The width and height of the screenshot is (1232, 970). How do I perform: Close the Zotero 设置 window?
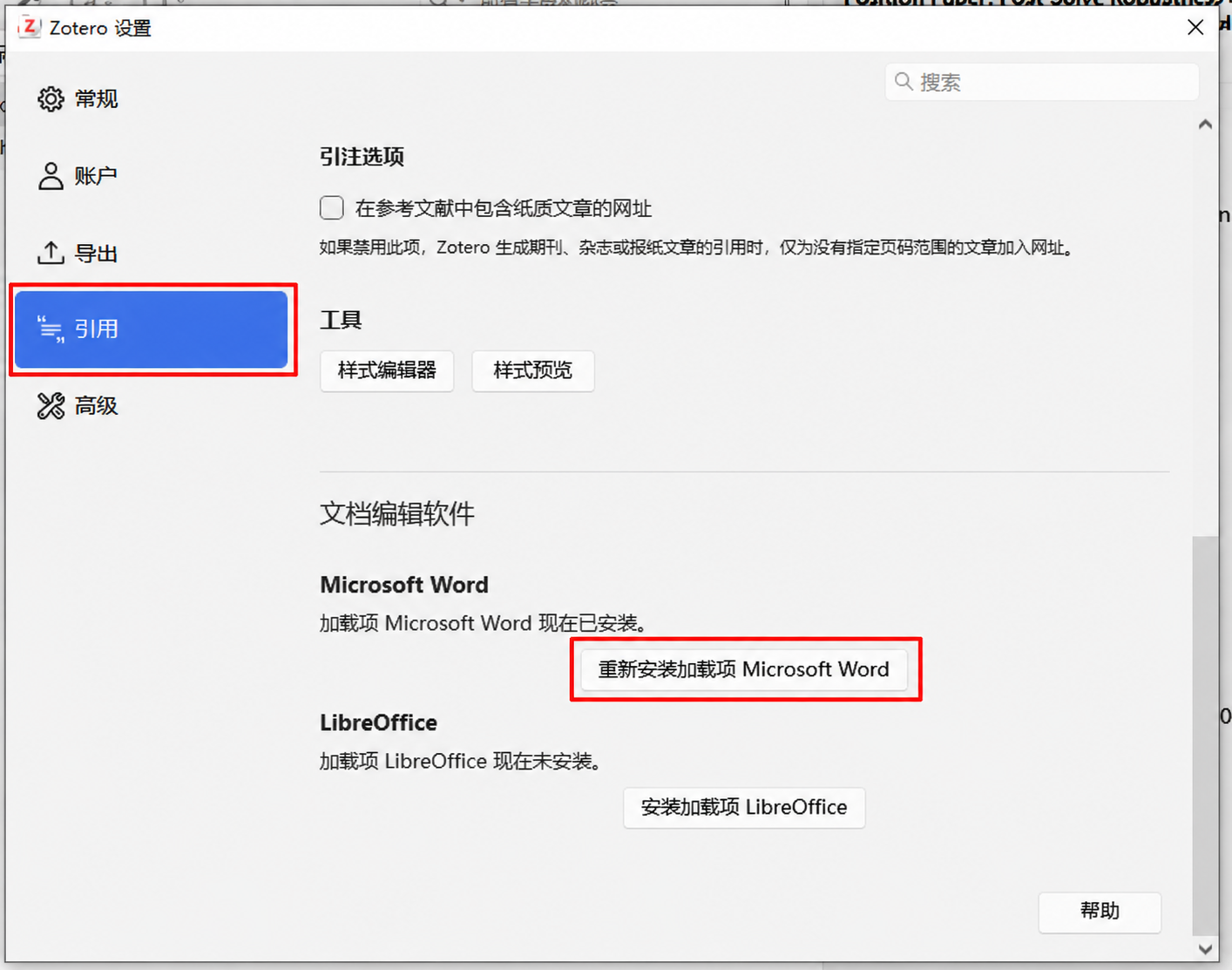[x=1195, y=27]
